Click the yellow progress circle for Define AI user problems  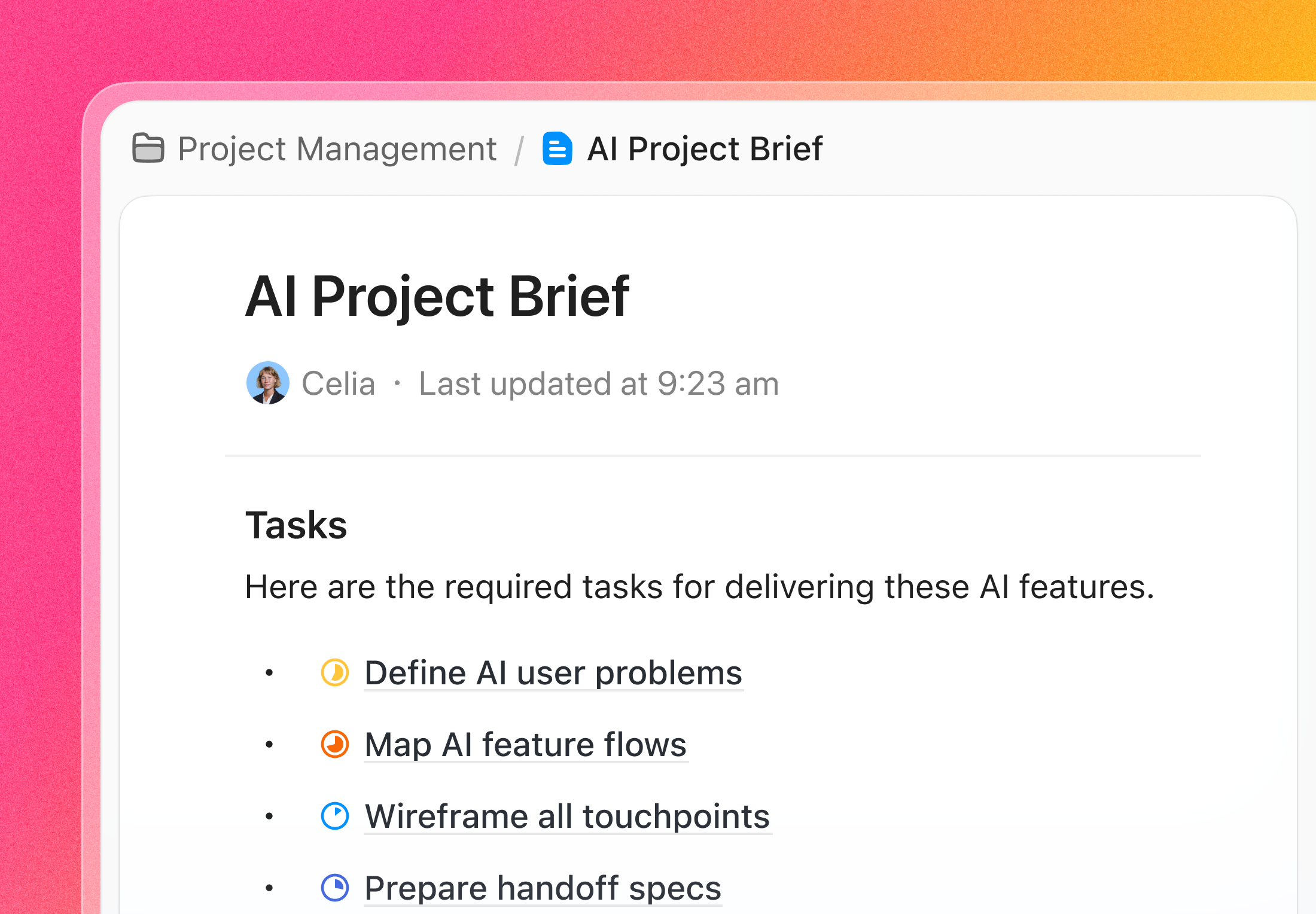point(336,673)
